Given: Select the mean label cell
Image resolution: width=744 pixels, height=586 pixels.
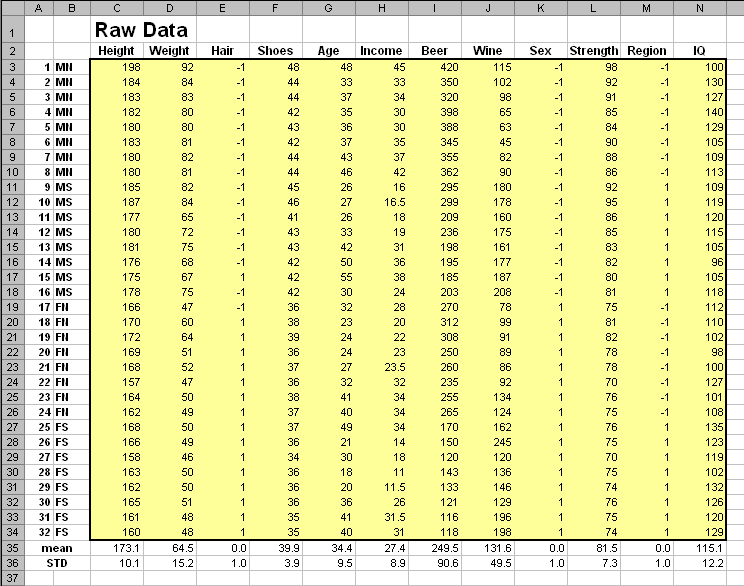Looking at the screenshot, I should [x=57, y=548].
